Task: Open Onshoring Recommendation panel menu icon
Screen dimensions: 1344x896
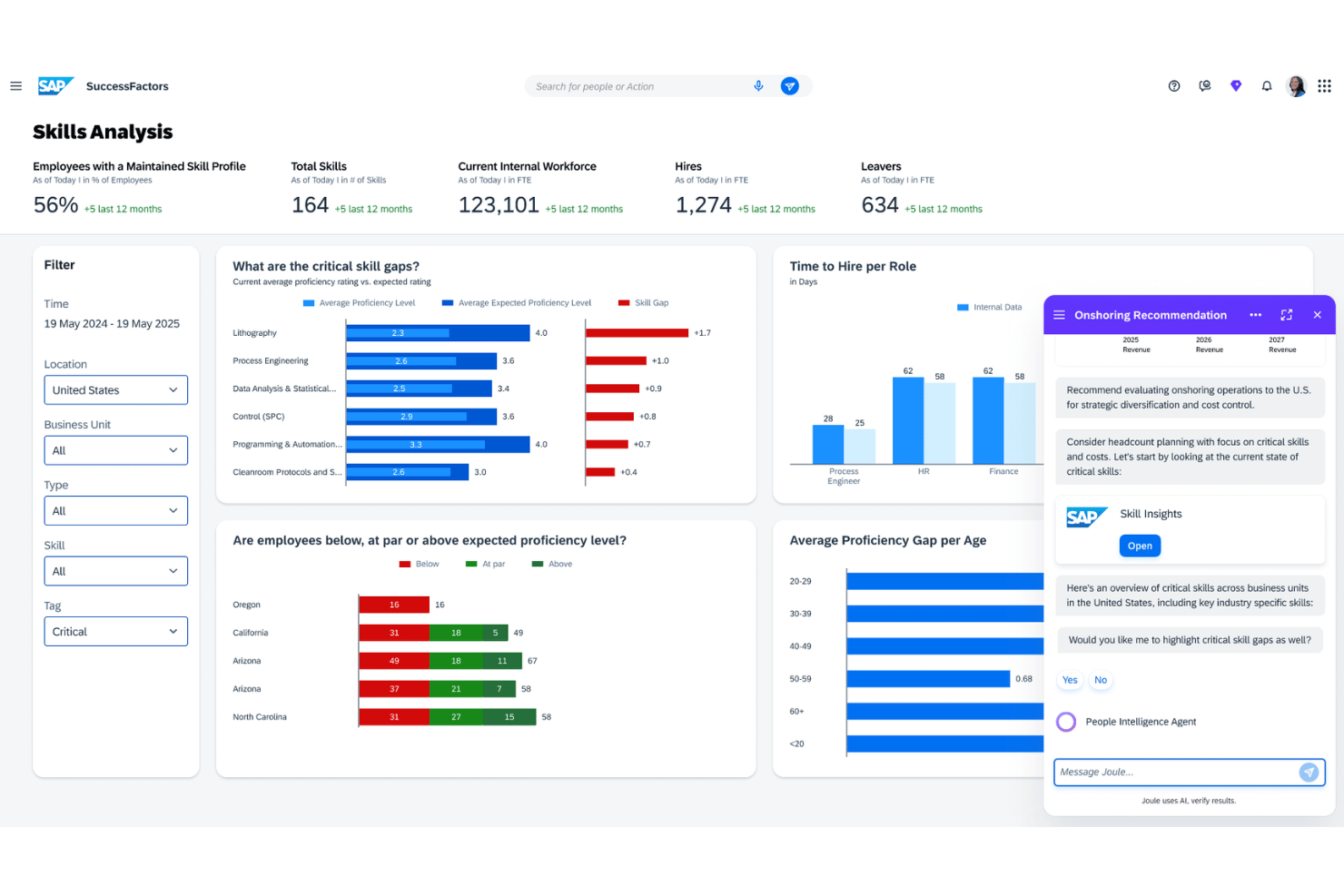Action: click(1059, 315)
